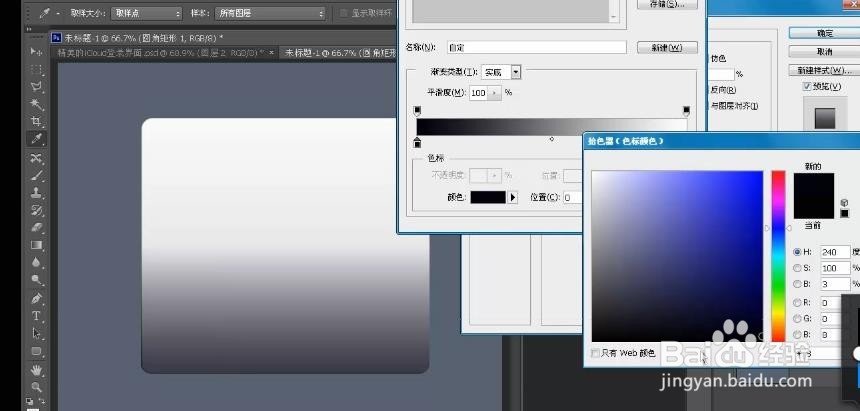
Task: Select the Path Selection tool
Action: [x=36, y=334]
